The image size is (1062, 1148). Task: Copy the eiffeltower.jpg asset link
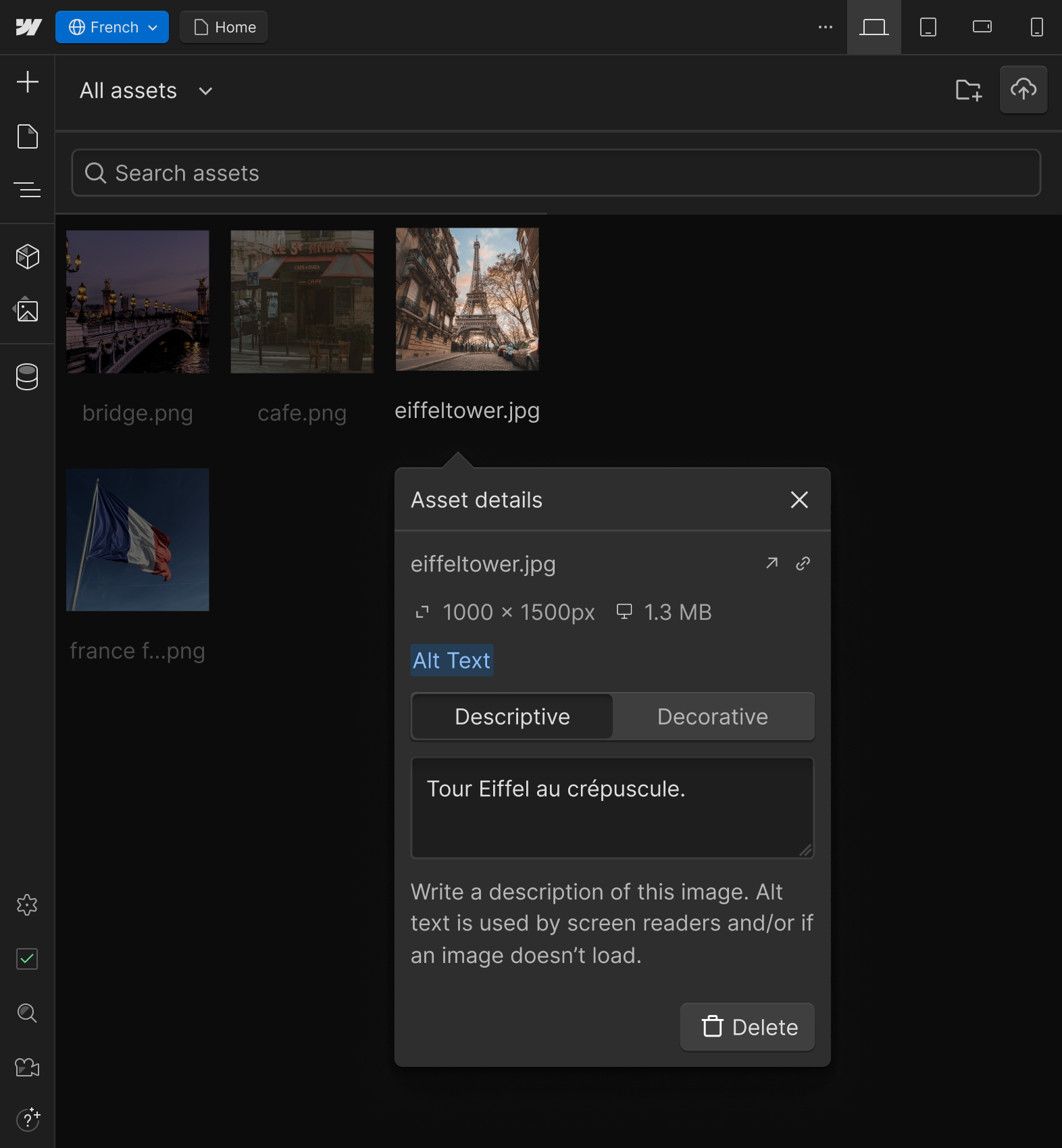coord(803,563)
